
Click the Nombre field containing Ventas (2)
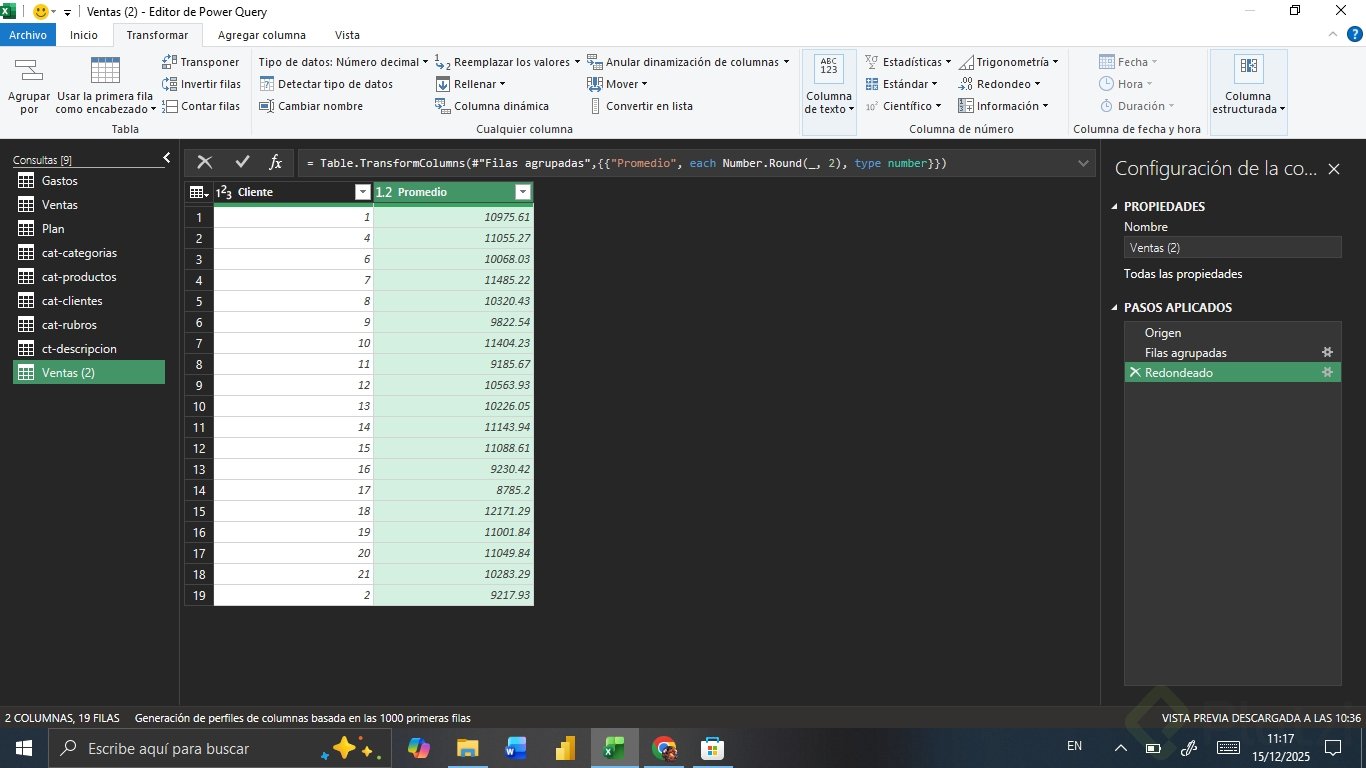point(1232,248)
